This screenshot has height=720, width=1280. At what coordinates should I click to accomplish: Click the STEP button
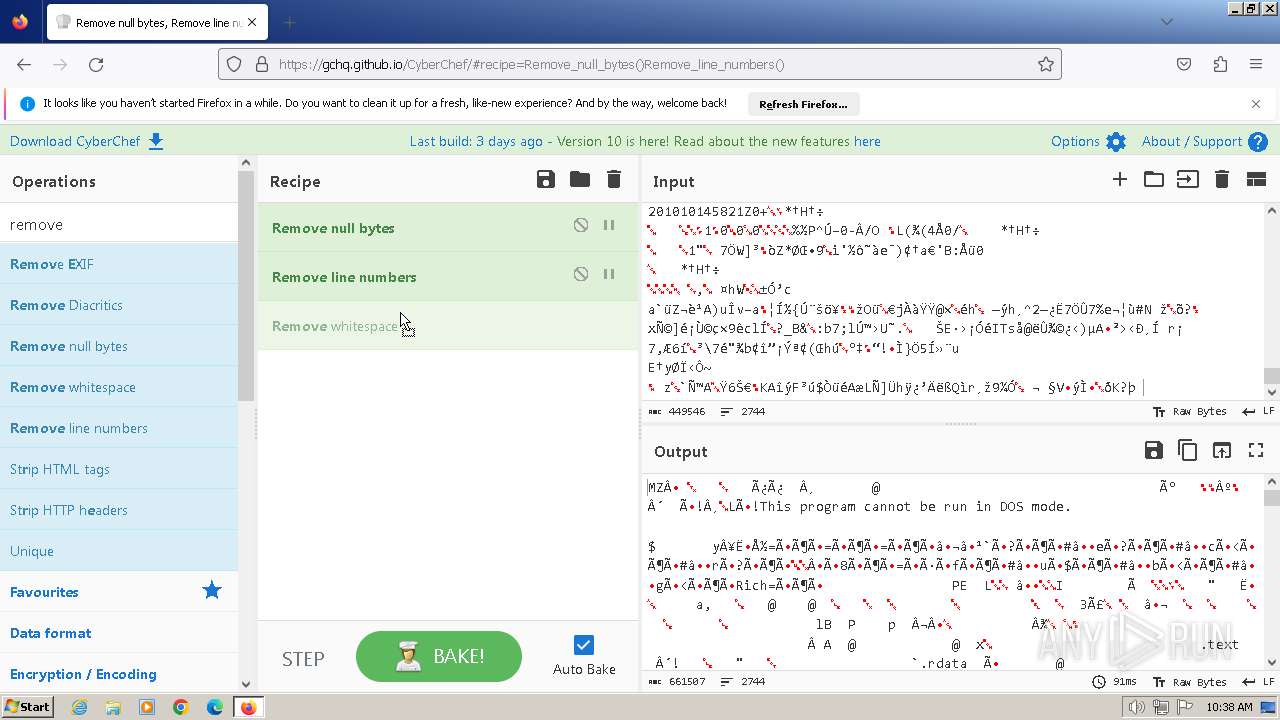[303, 658]
